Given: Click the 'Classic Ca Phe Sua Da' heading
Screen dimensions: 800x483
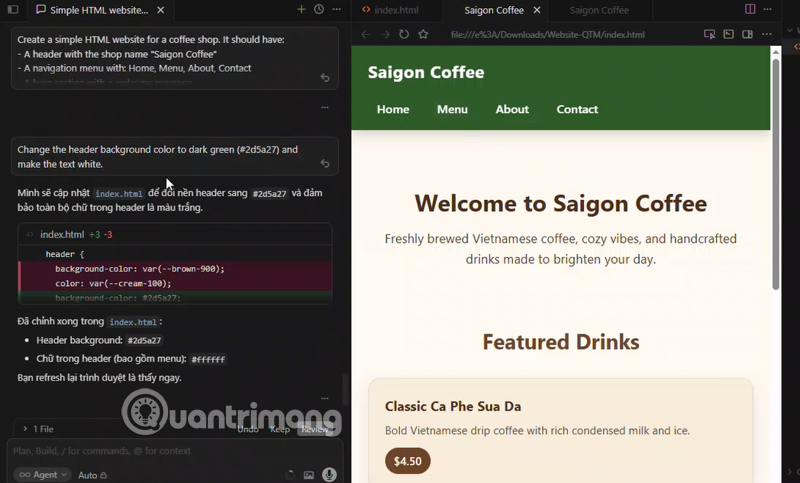Looking at the screenshot, I should (453, 406).
